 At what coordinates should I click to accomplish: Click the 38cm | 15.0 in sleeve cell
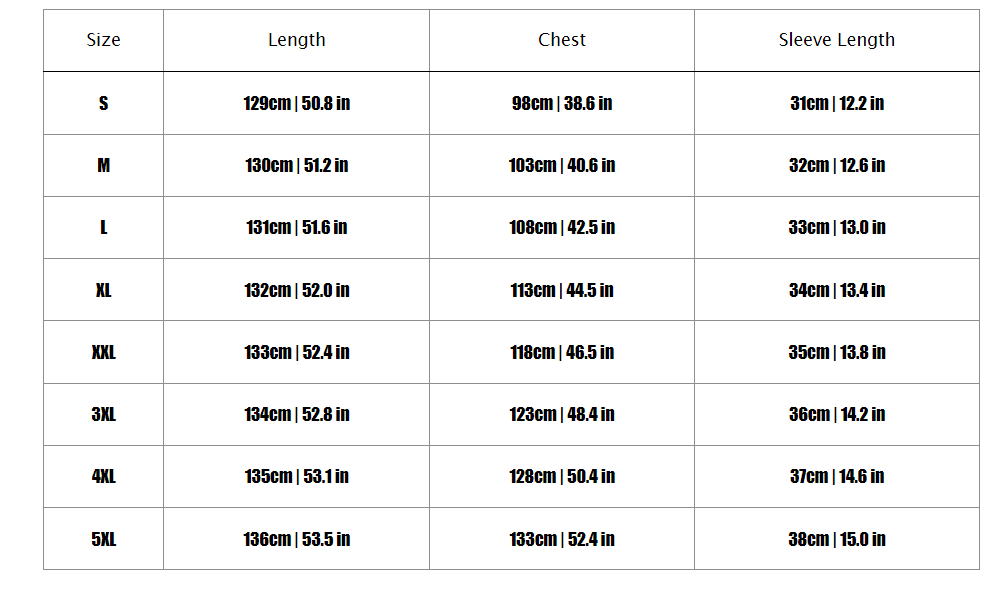[x=837, y=539]
